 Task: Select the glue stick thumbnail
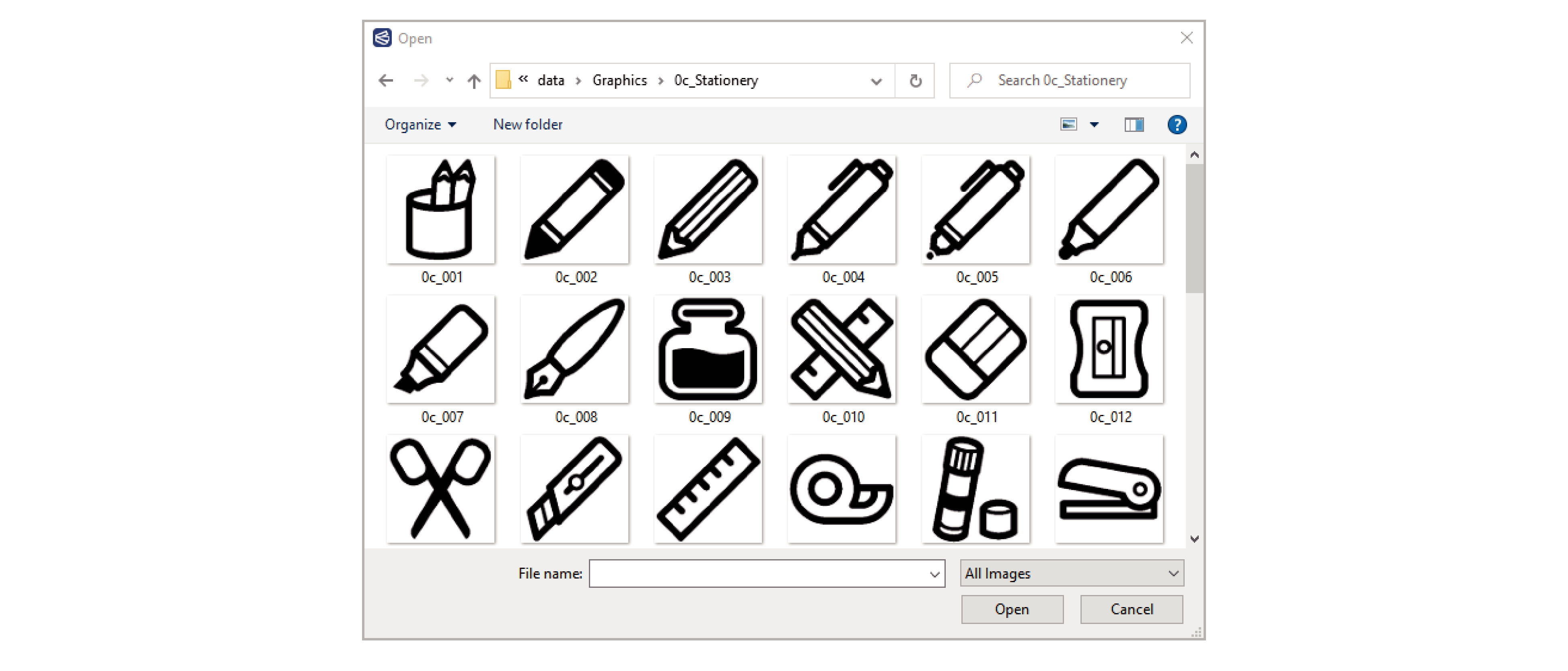(976, 488)
